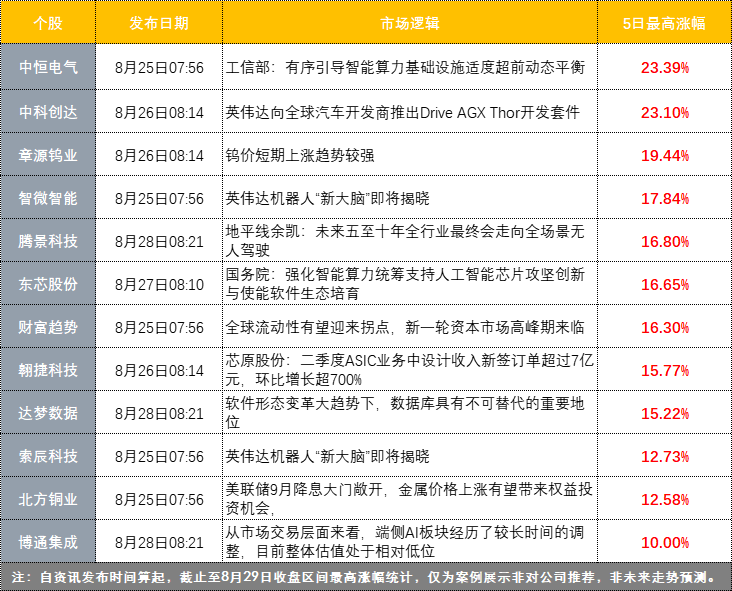Click the 美联储9月降息 logic text

tap(409, 499)
